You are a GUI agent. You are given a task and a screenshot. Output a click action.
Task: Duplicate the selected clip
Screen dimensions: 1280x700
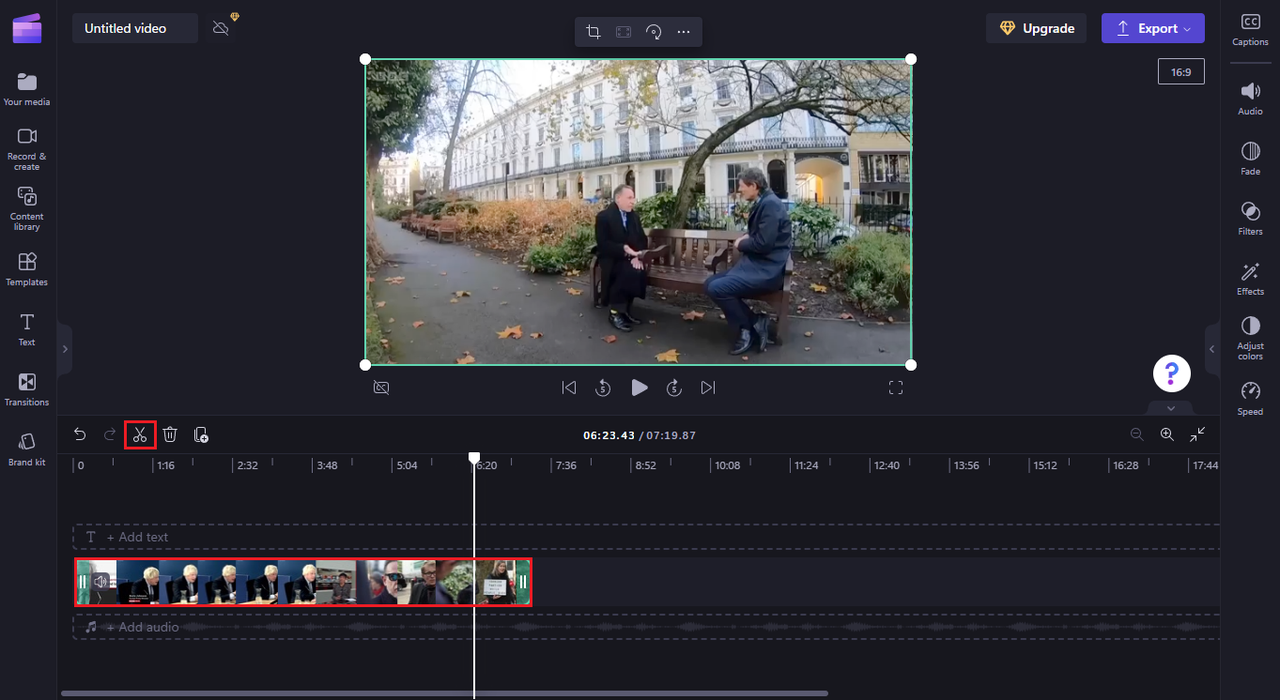pyautogui.click(x=201, y=434)
